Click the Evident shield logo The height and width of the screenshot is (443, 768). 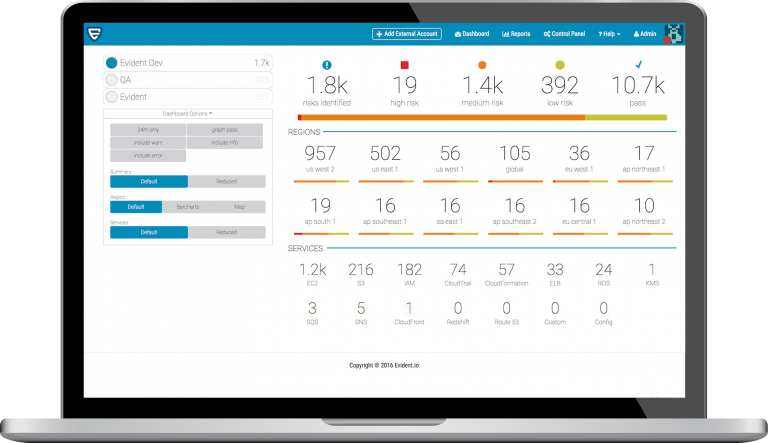pyautogui.click(x=95, y=34)
